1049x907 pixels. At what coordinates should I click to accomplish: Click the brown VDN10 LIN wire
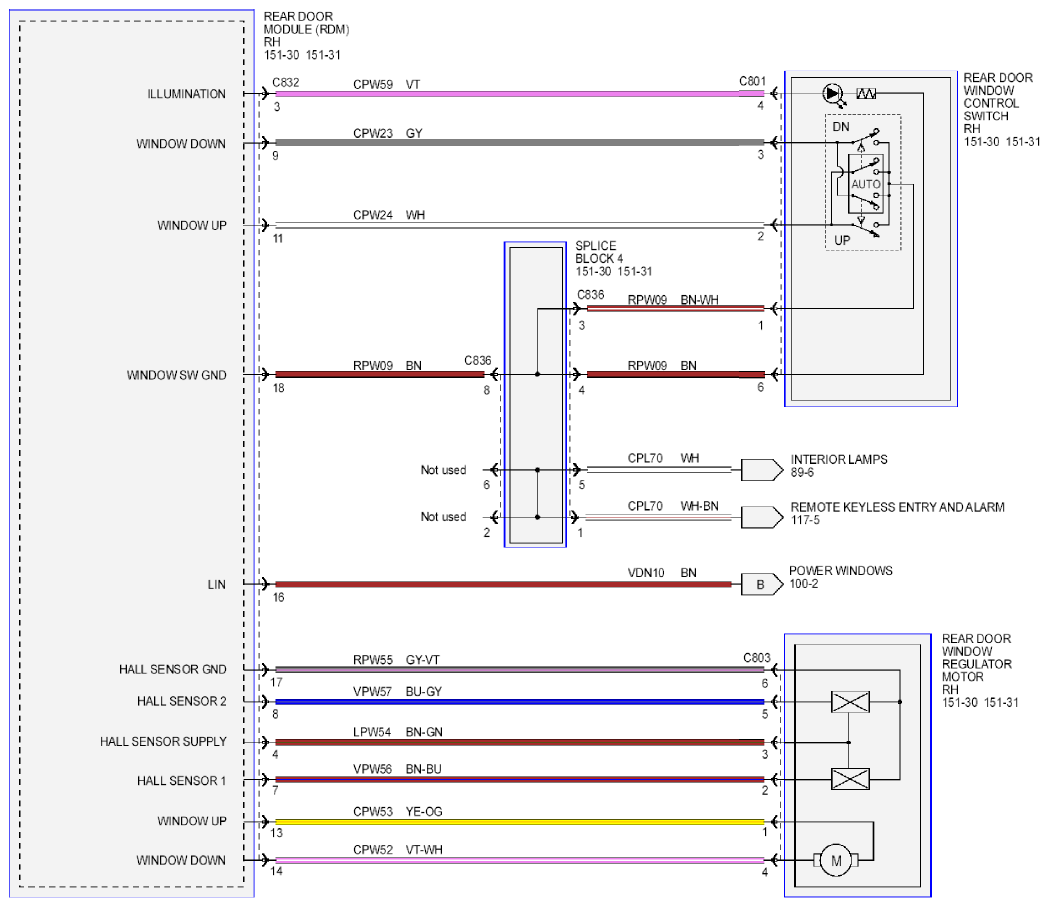tap(503, 585)
